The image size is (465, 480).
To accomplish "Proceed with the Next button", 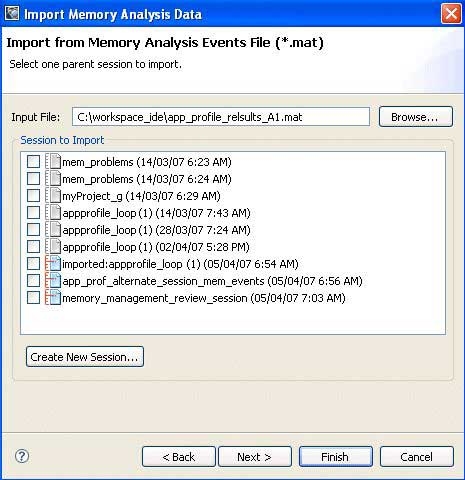I will click(x=255, y=457).
